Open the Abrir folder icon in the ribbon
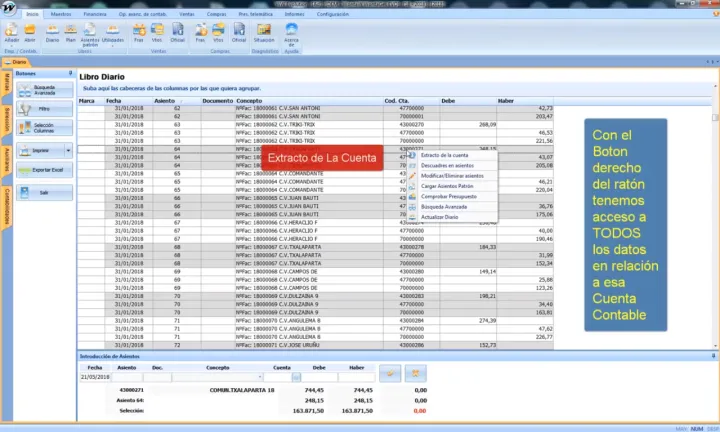 coord(30,33)
